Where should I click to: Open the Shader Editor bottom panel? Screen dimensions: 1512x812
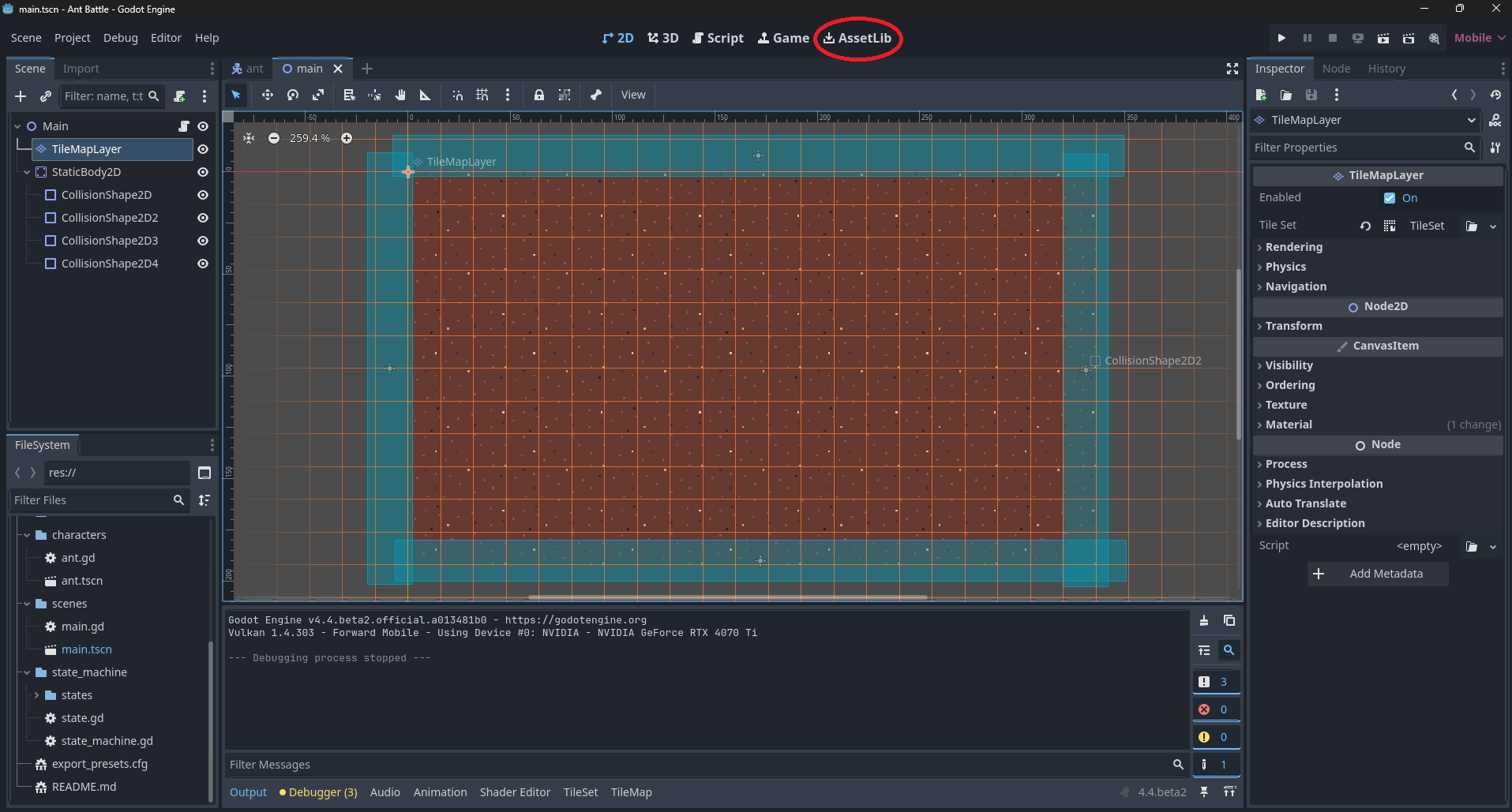515,792
